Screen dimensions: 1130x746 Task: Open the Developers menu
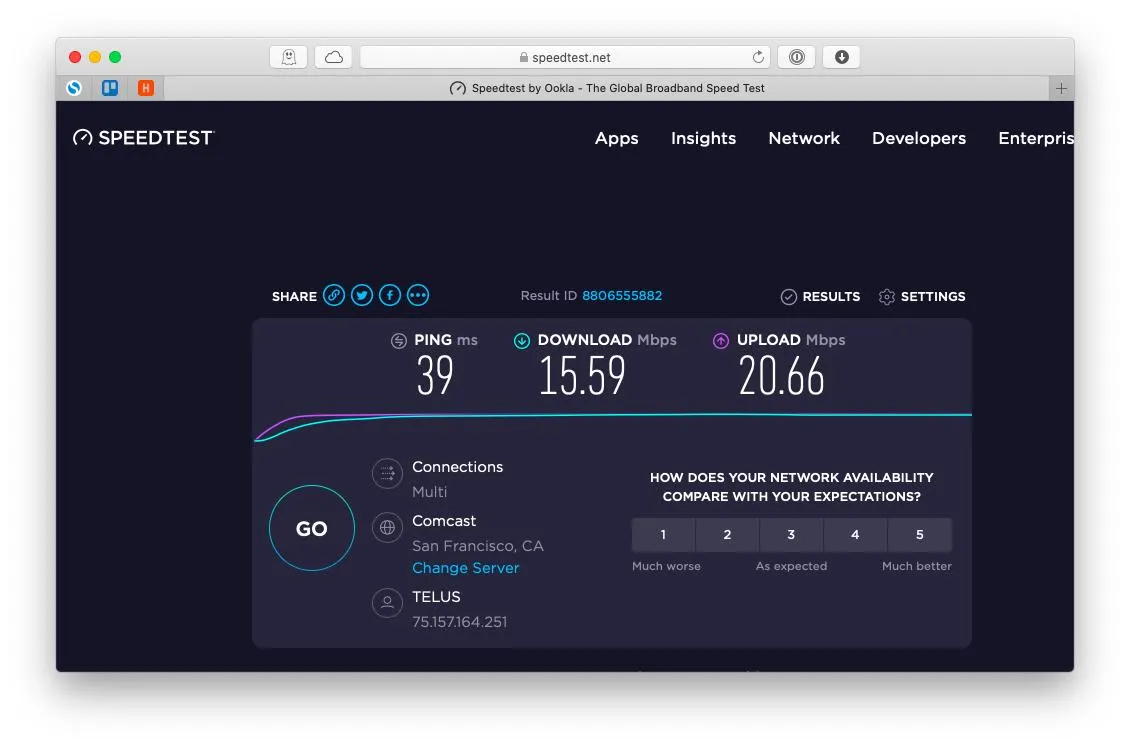pyautogui.click(x=919, y=138)
